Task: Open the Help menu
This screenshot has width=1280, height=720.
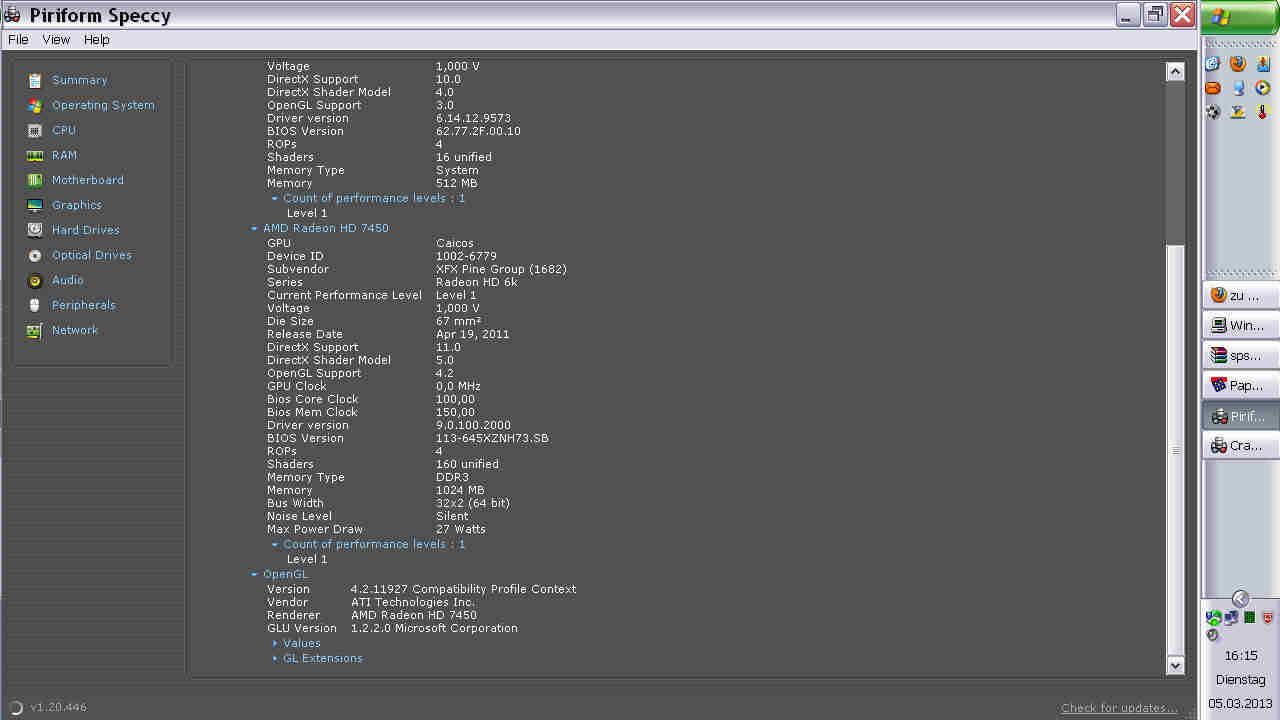Action: point(97,40)
